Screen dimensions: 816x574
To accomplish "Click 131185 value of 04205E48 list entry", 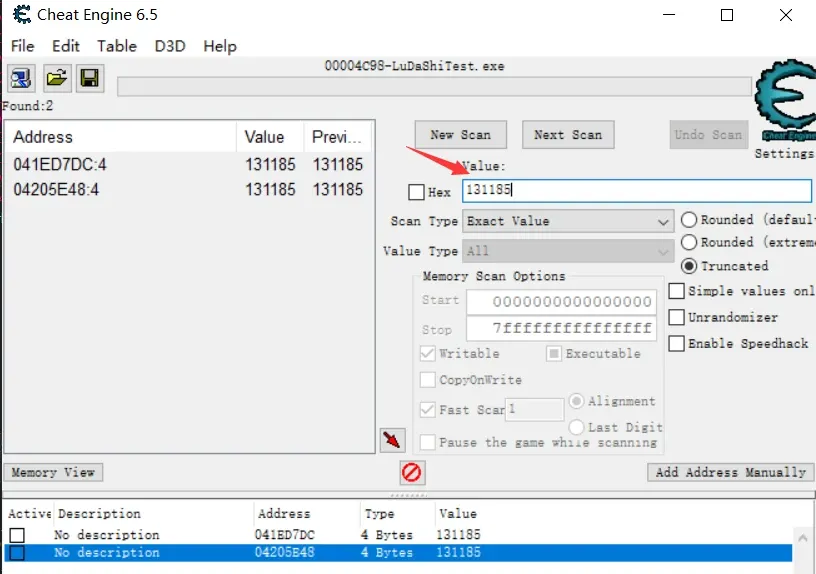I will [458, 553].
